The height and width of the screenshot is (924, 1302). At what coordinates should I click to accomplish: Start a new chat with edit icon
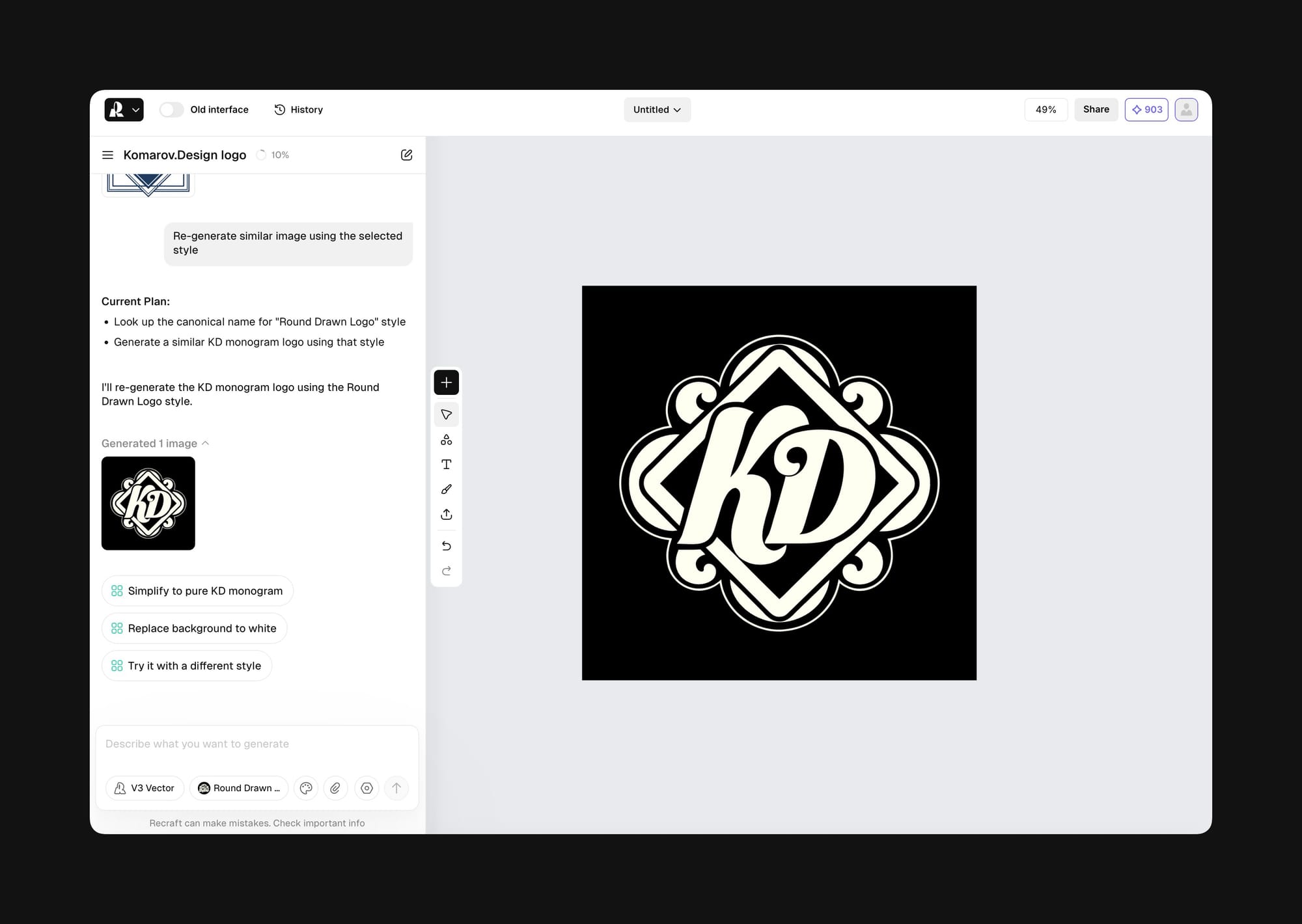click(406, 155)
